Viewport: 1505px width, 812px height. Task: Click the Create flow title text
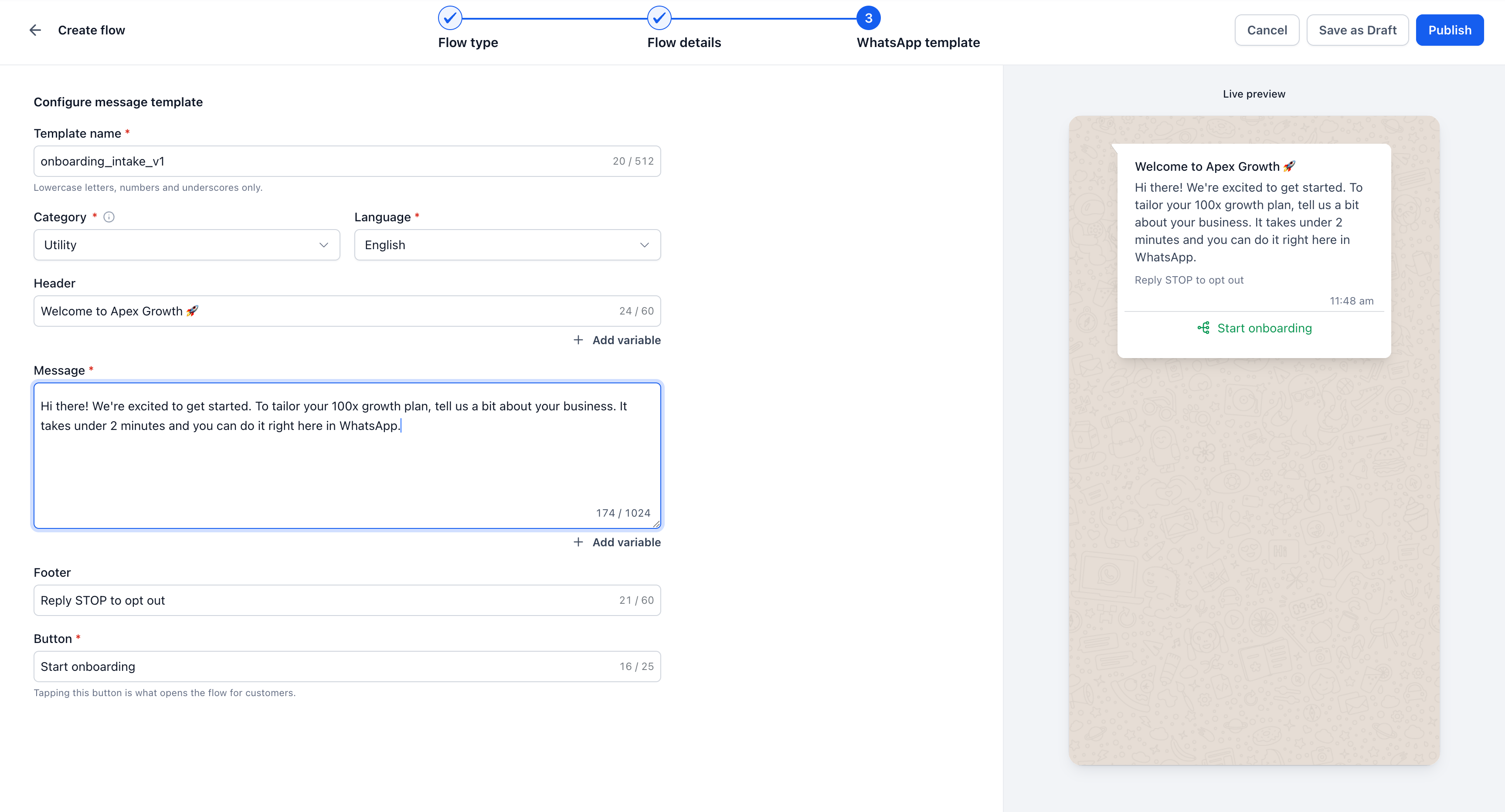click(91, 30)
